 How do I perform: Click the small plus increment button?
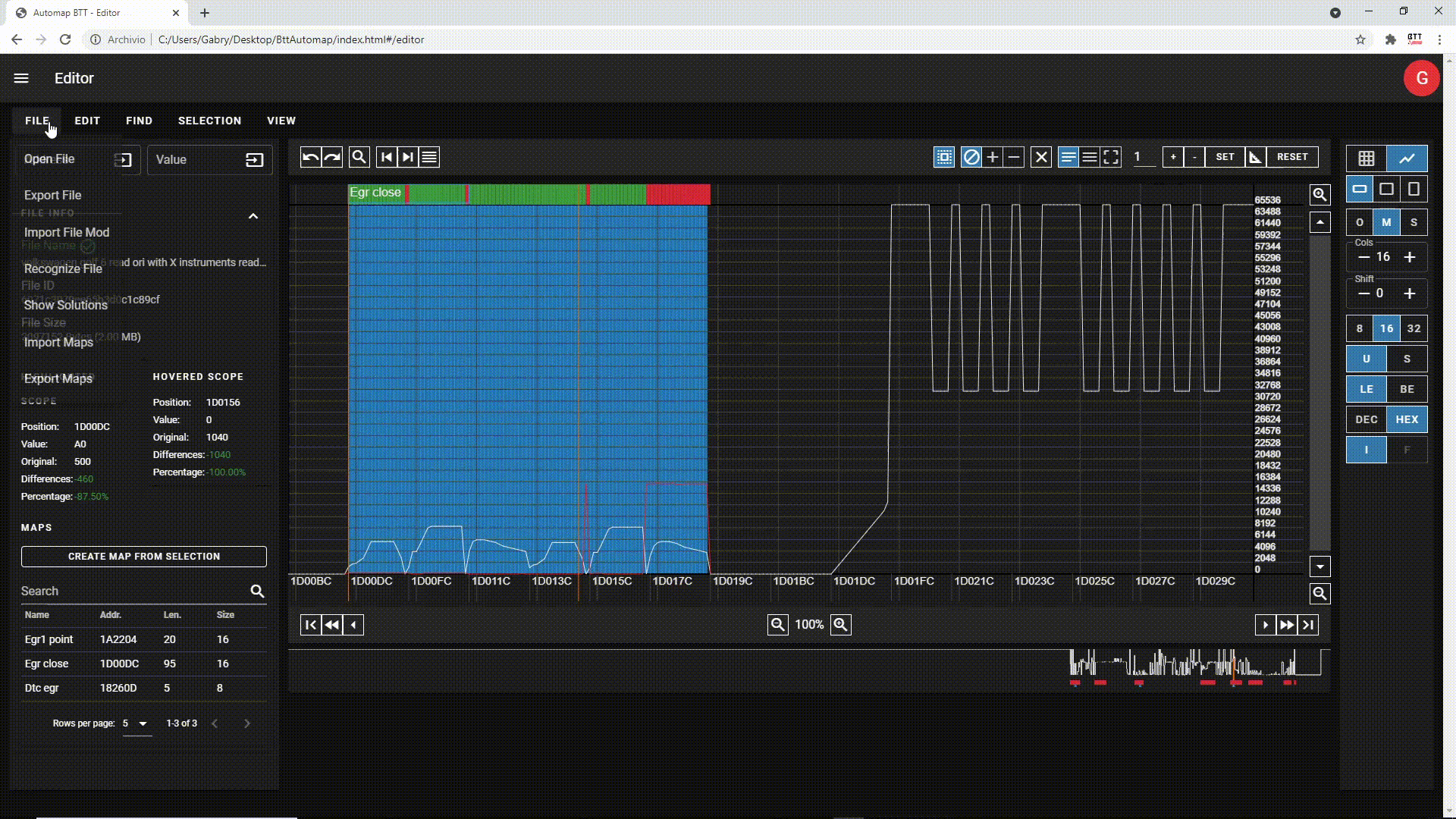pos(1173,157)
